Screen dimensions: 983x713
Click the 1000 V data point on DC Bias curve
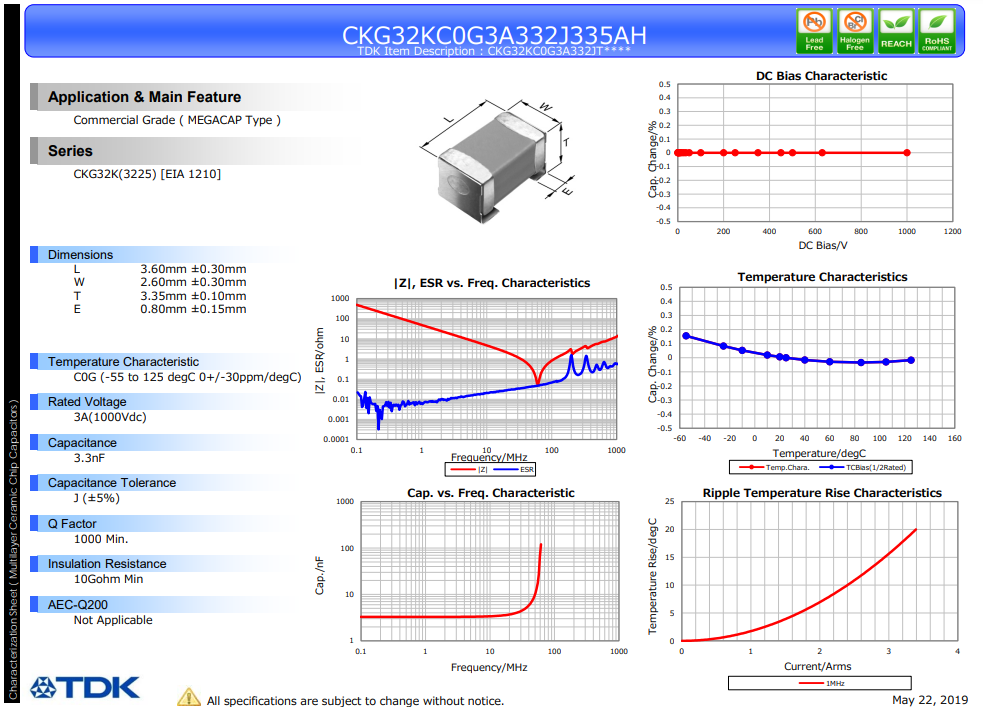click(907, 152)
